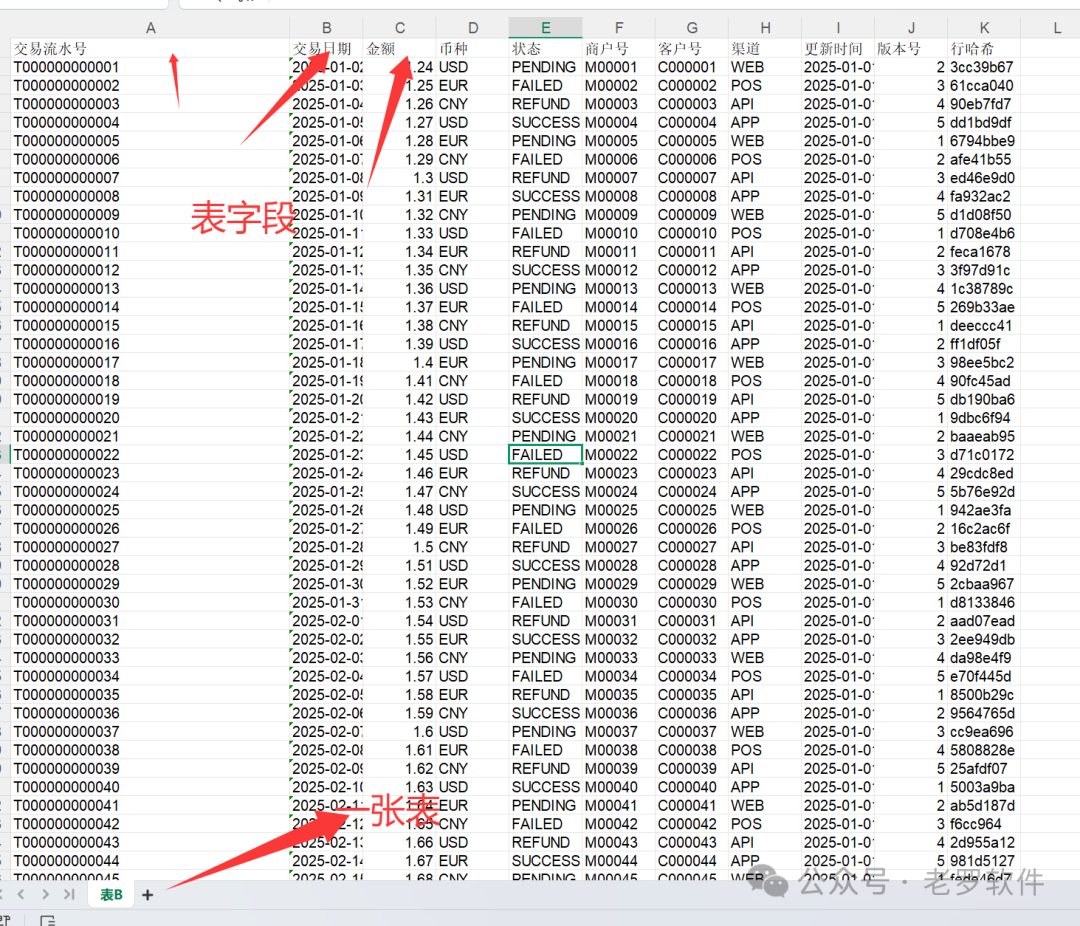Click the 更新时间 header cell
This screenshot has width=1080, height=926.
point(838,48)
